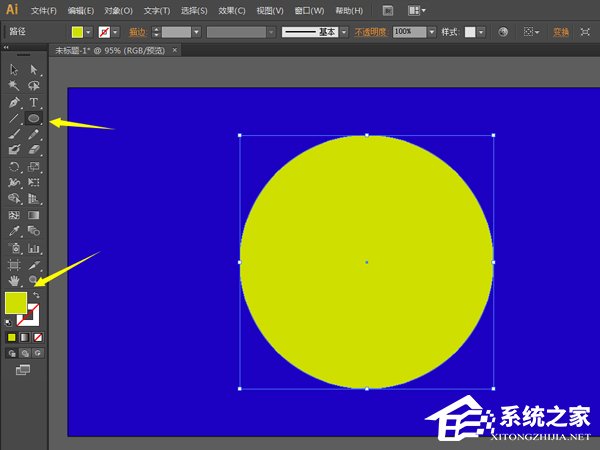Select the Hand tool
This screenshot has width=600, height=450.
click(x=14, y=281)
